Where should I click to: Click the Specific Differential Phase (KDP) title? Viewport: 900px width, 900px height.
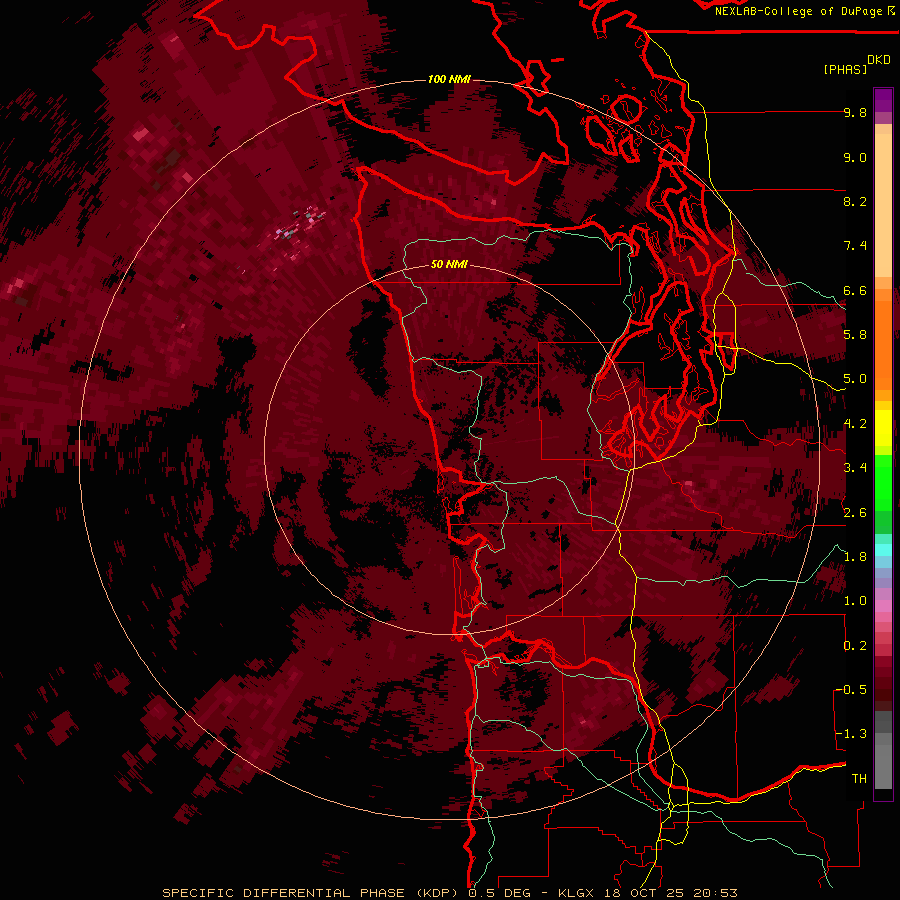coord(310,893)
